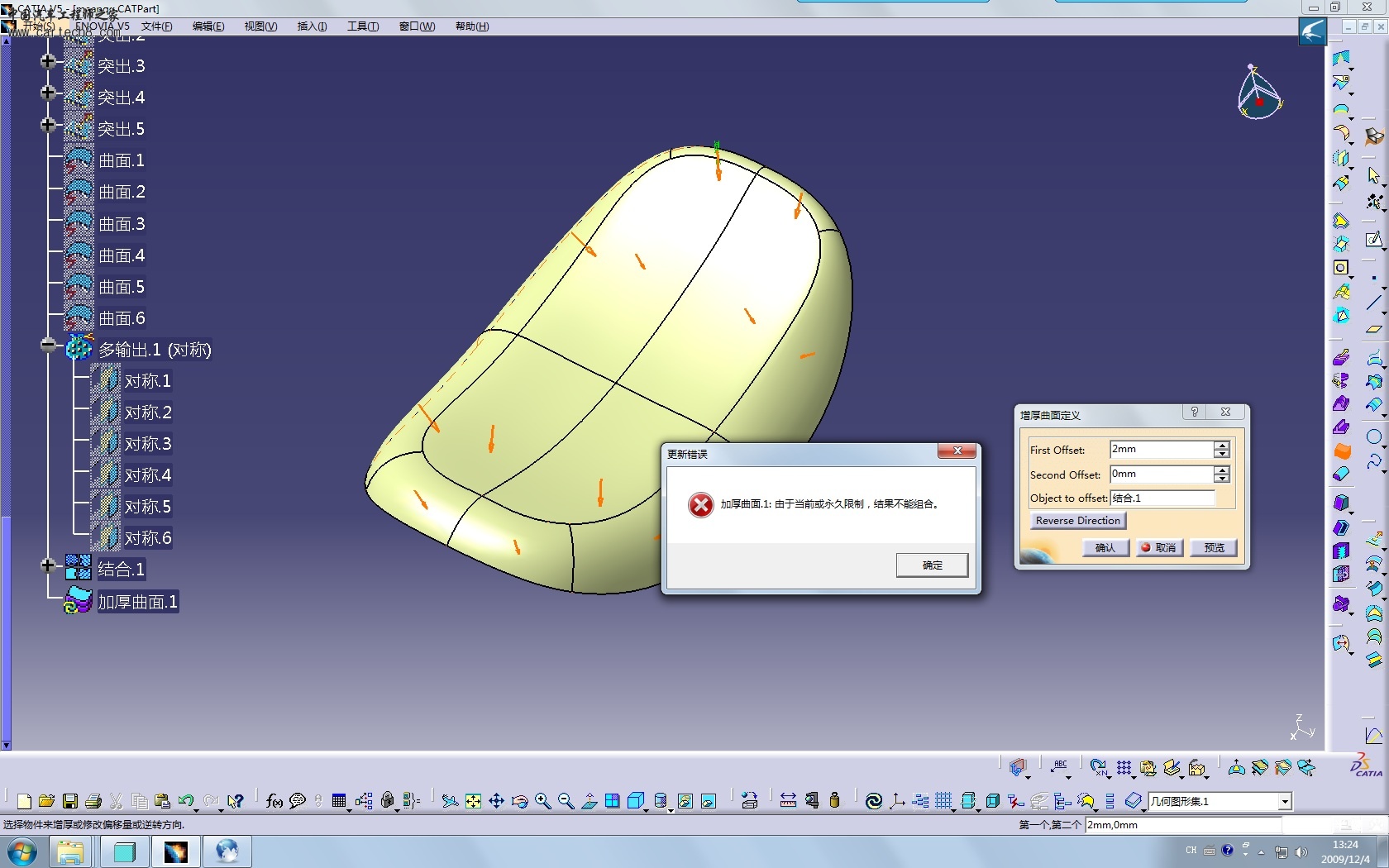Click the ABC text annotation icon

(1060, 767)
